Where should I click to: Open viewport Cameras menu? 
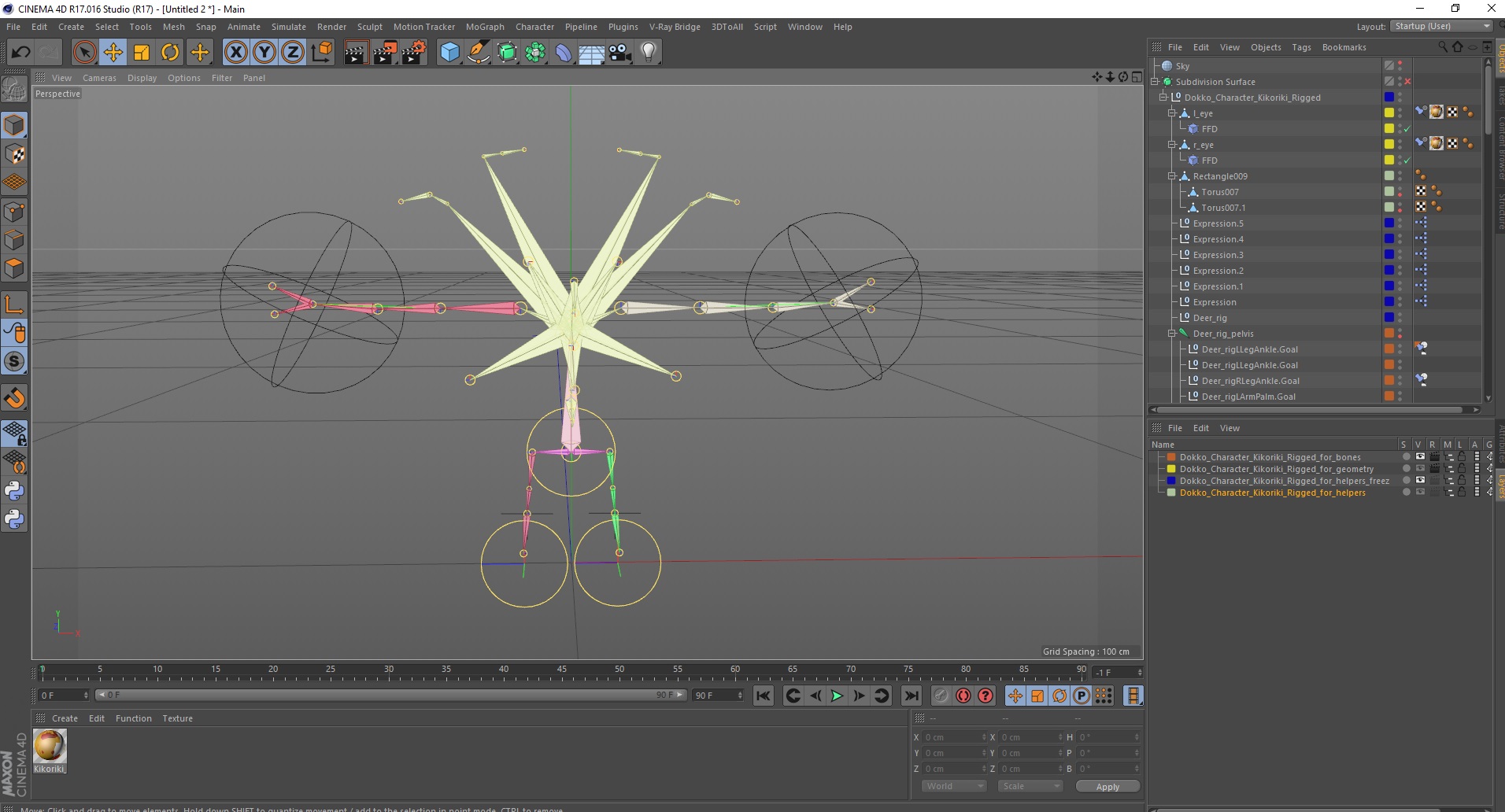point(99,78)
